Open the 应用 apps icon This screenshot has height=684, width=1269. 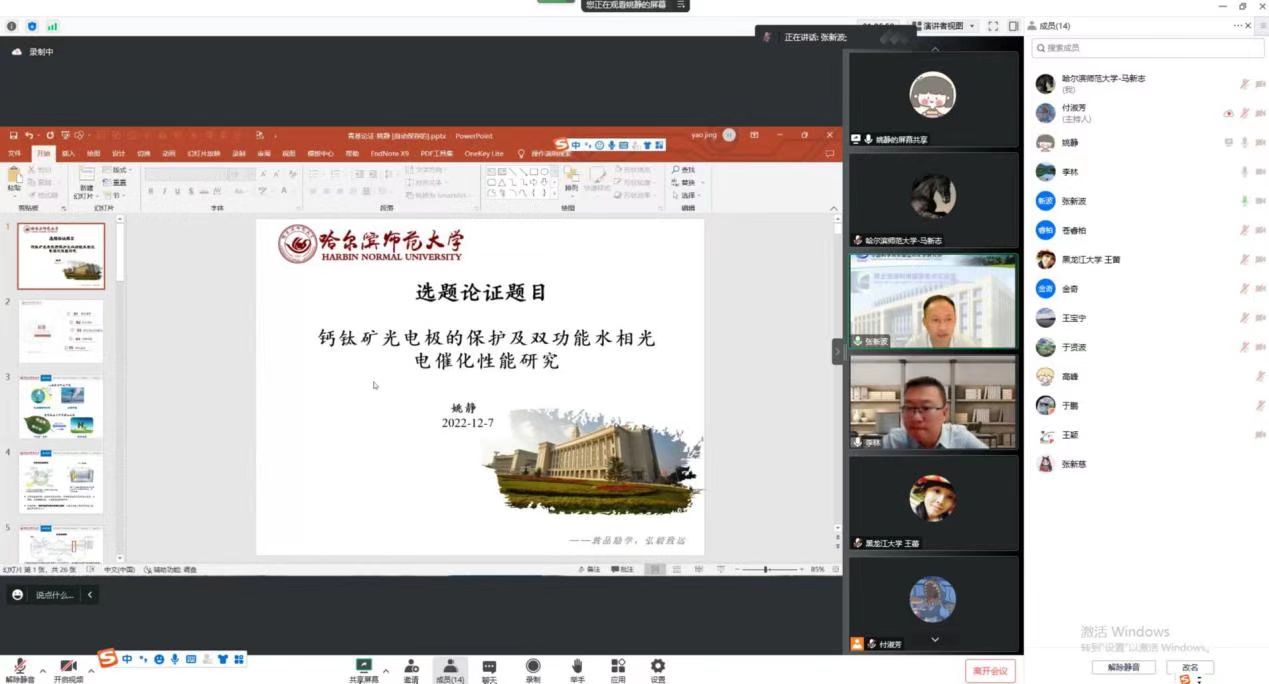click(618, 666)
